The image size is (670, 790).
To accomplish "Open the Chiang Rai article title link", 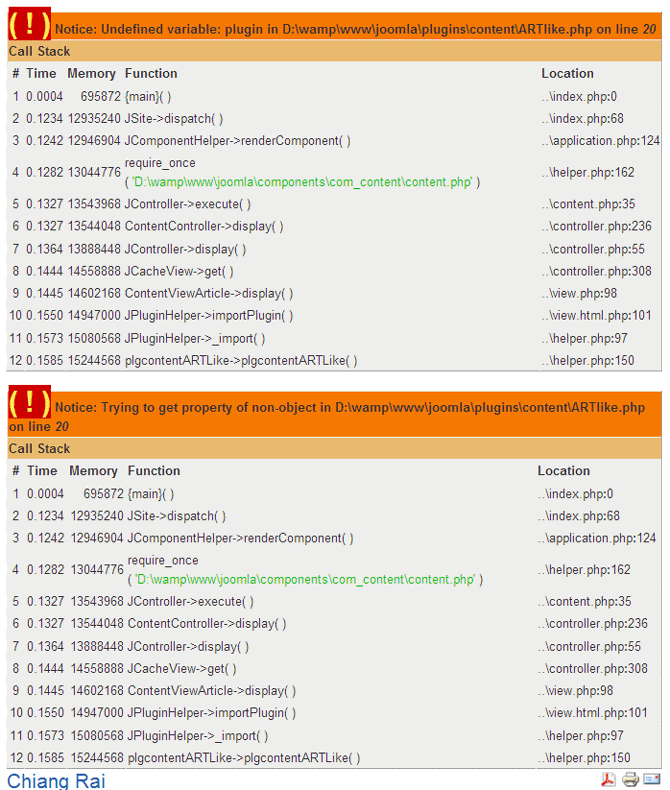I will [x=56, y=781].
